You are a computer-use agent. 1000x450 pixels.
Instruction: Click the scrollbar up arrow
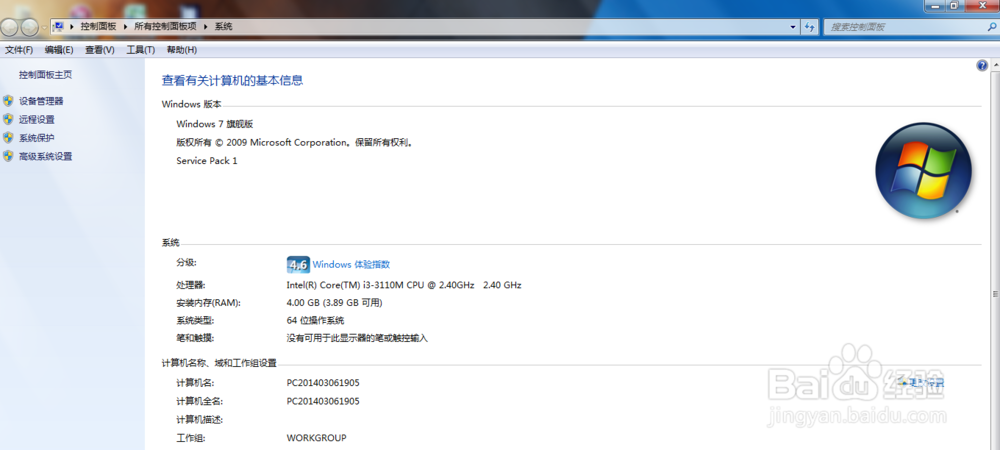pos(995,64)
